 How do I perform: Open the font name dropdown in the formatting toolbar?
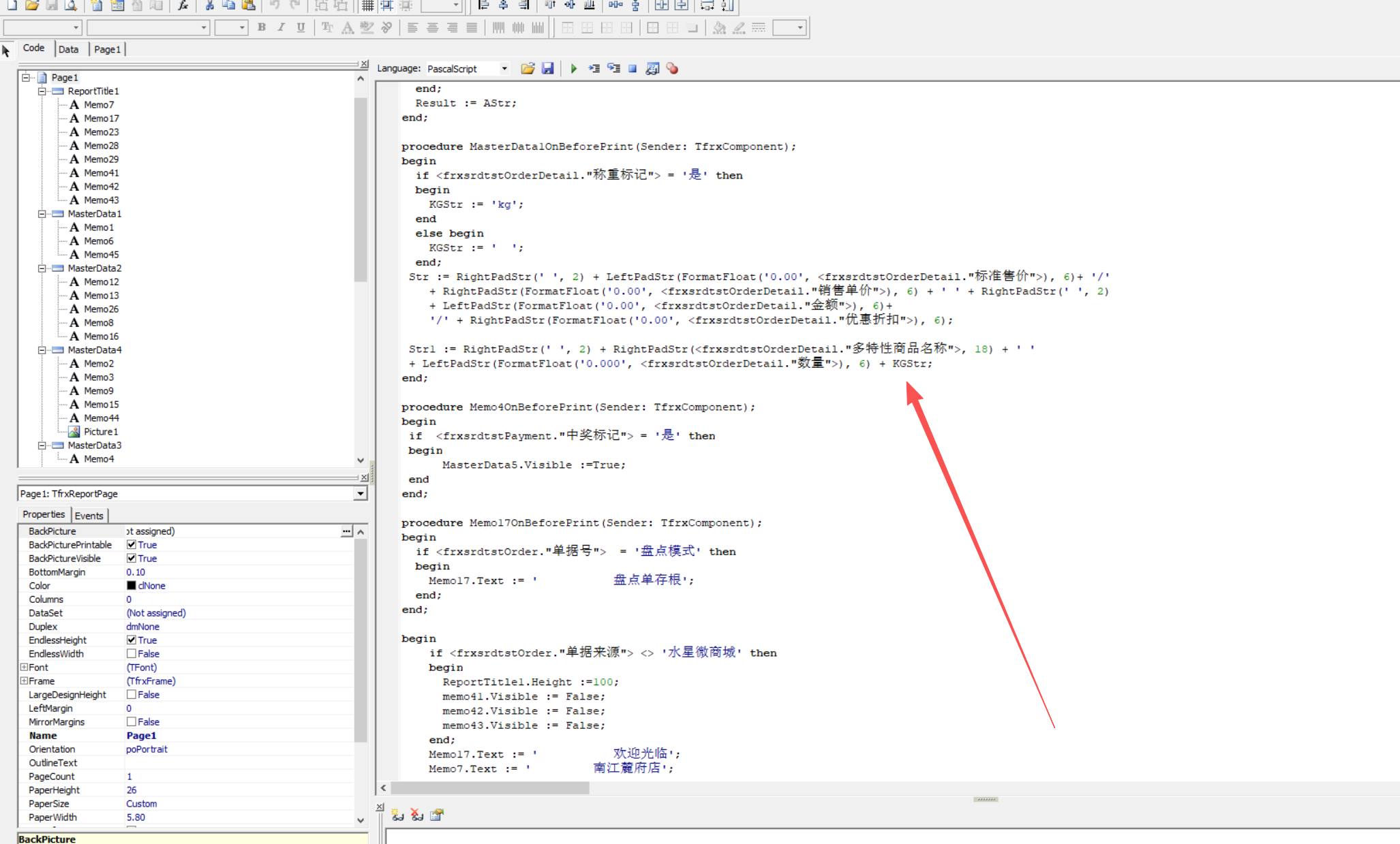pos(204,28)
